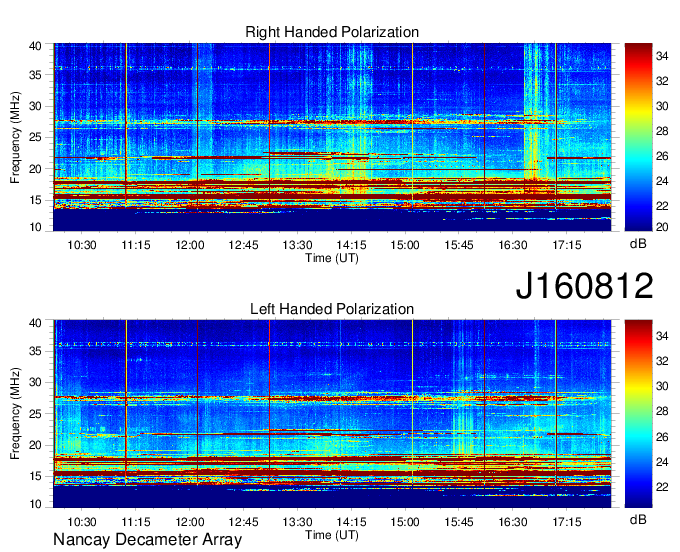Viewport: 680px width, 552px height.
Task: Click the Nancay Decameter Array caption
Action: pos(147,540)
